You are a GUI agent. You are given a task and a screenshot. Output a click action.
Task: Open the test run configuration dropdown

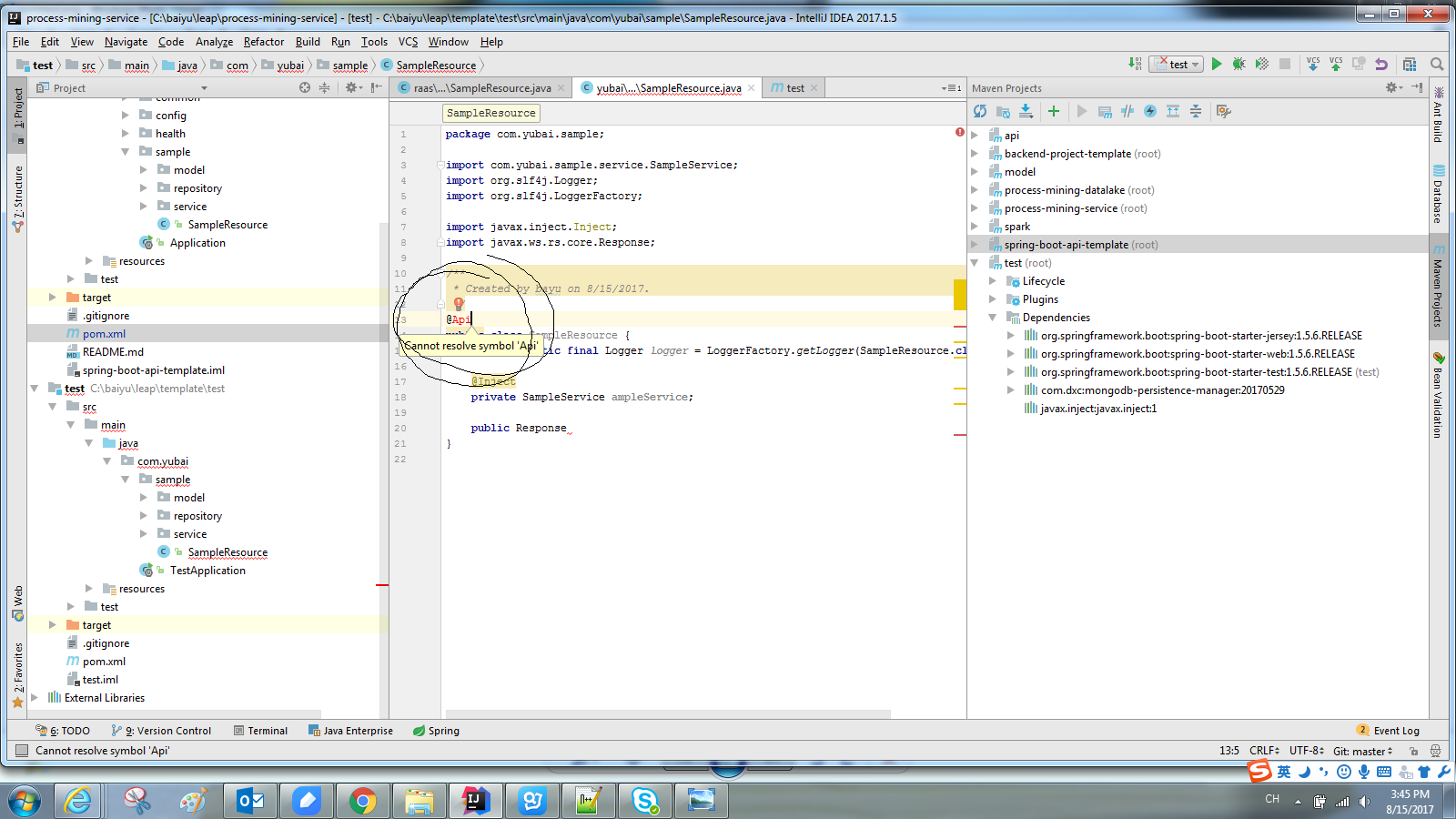click(1176, 64)
